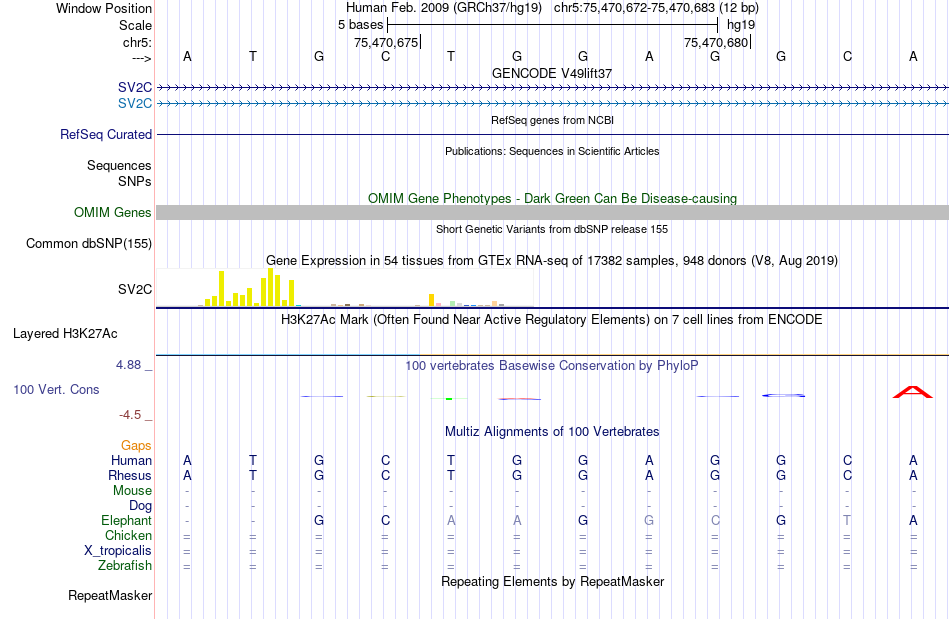Click the chr5:75,470,672-75,470,683 (12 bp) position text
The image size is (950, 619).
[x=656, y=8]
